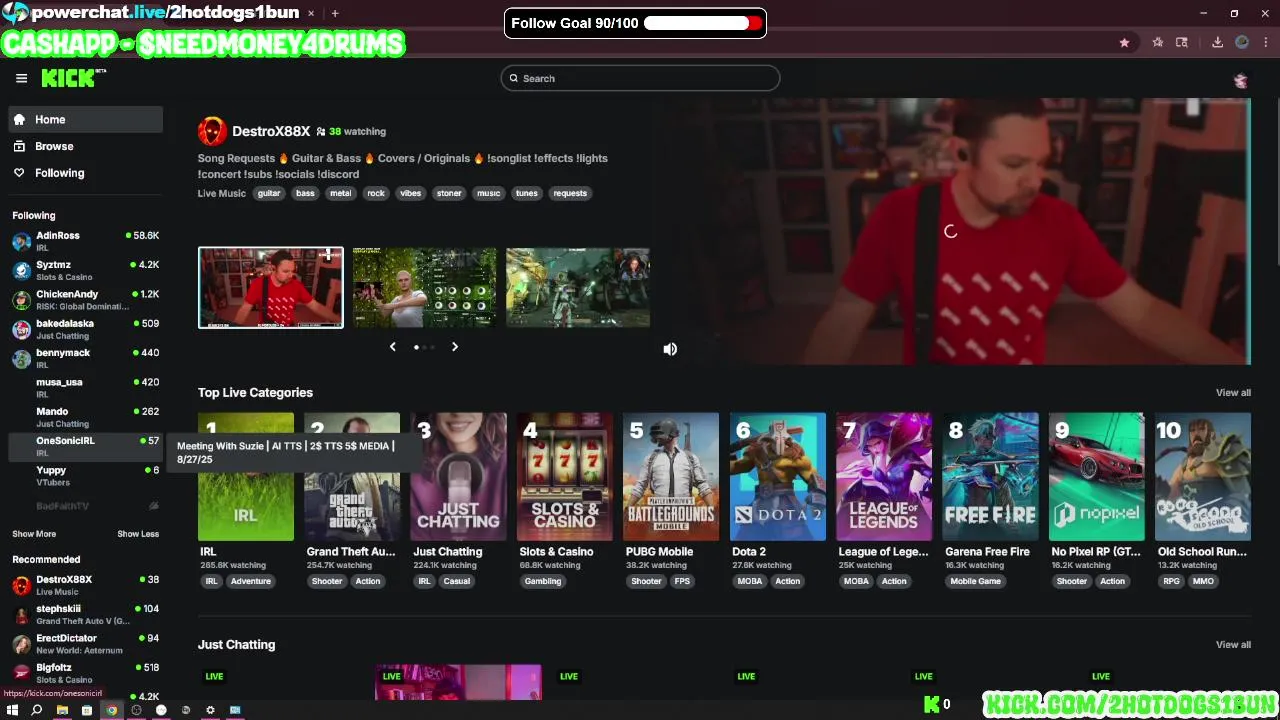Open OneSonicIRL channel in sidebar
1280x720 pixels.
[85, 446]
